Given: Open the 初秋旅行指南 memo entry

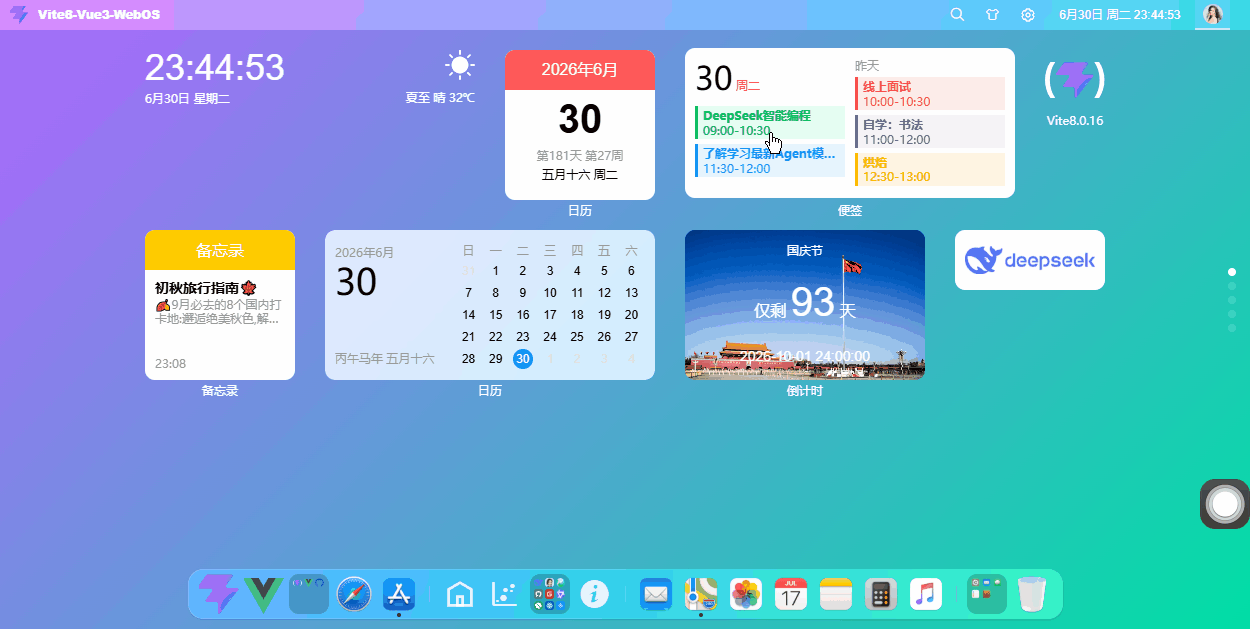Looking at the screenshot, I should pos(220,303).
